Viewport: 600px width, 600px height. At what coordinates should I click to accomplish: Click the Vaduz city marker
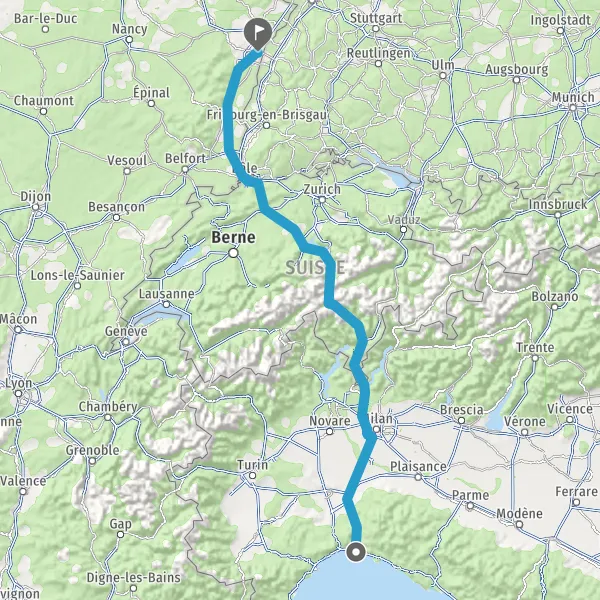pyautogui.click(x=403, y=230)
